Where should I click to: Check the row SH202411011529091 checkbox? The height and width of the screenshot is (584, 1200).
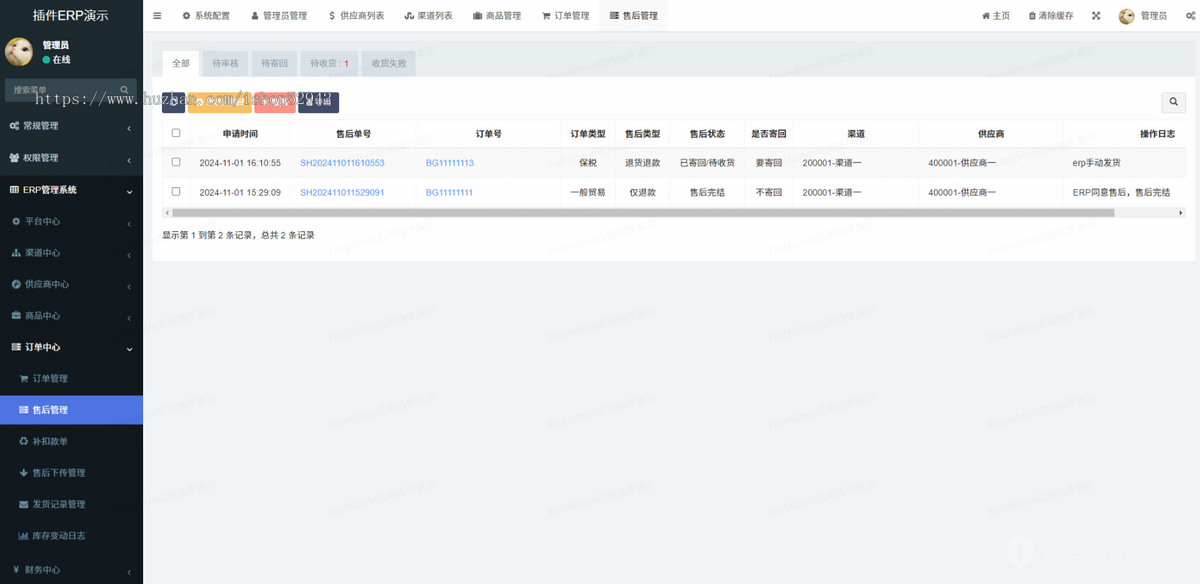click(176, 191)
